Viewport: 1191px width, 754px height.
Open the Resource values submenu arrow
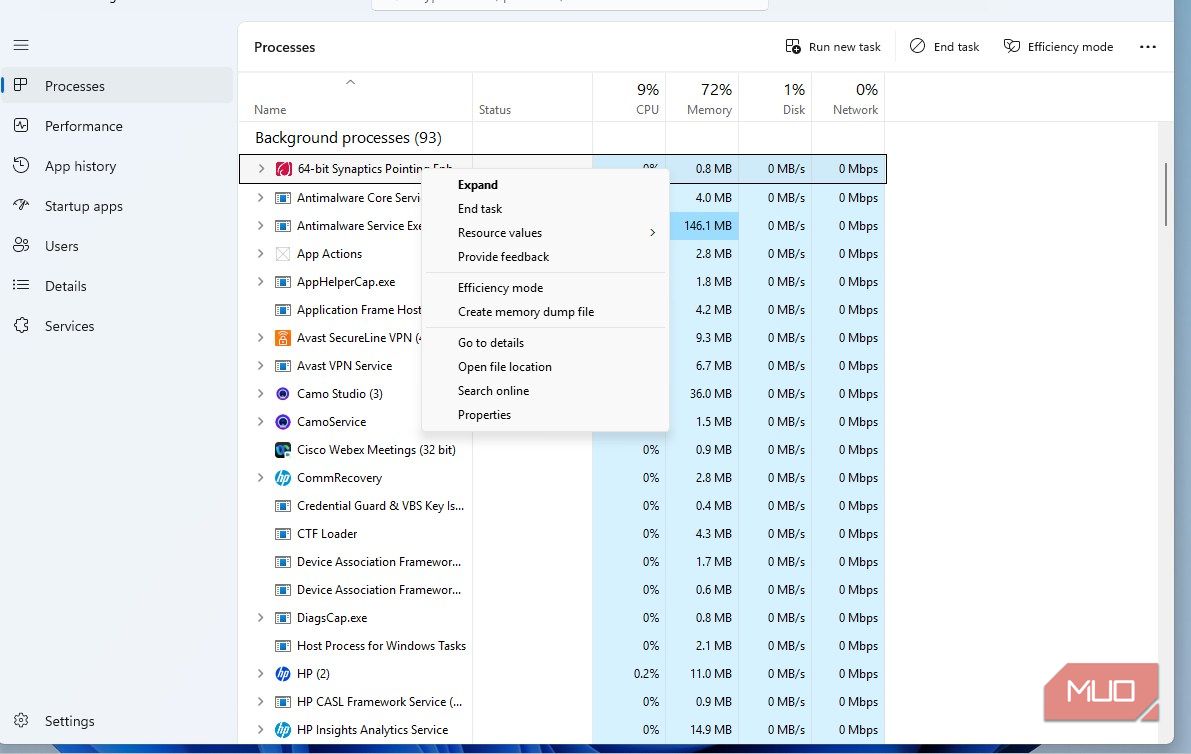tap(652, 232)
